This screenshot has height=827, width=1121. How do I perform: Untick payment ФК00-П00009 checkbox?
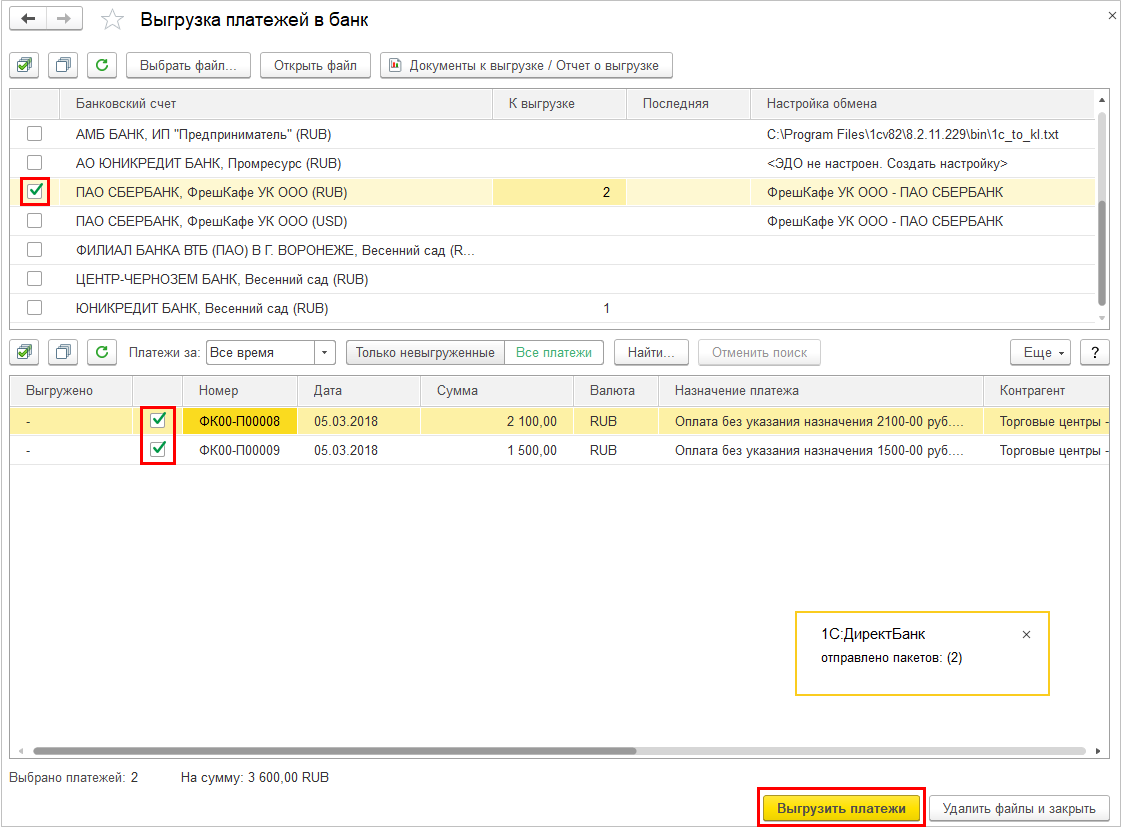(x=158, y=450)
